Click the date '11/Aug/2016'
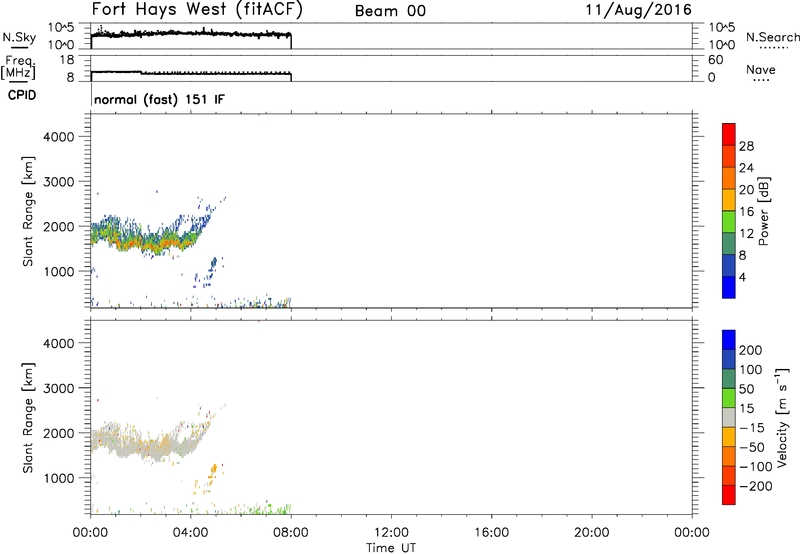This screenshot has width=800, height=554. click(x=638, y=10)
